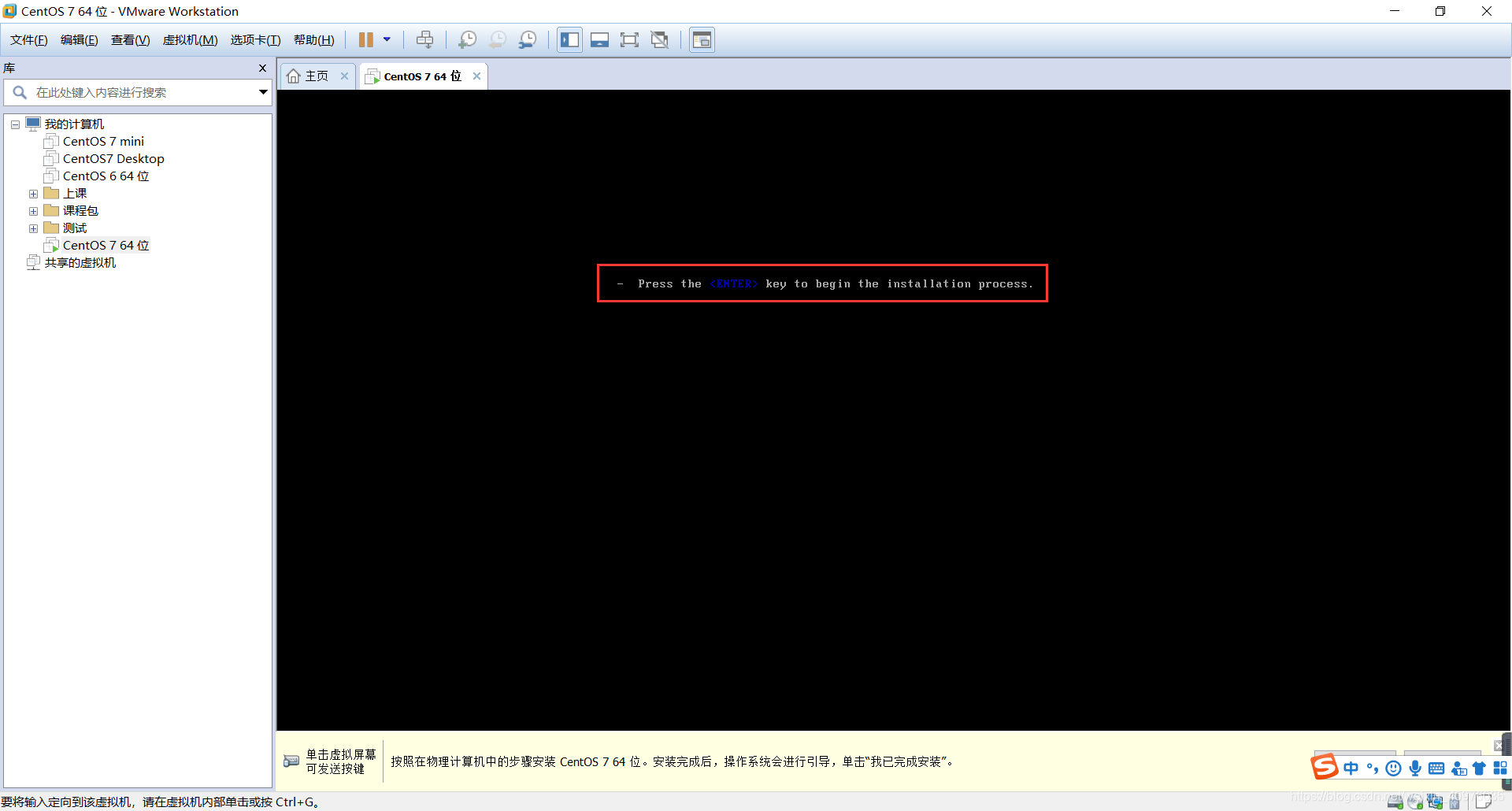Close the library panel
This screenshot has height=811, width=1512.
tap(262, 69)
